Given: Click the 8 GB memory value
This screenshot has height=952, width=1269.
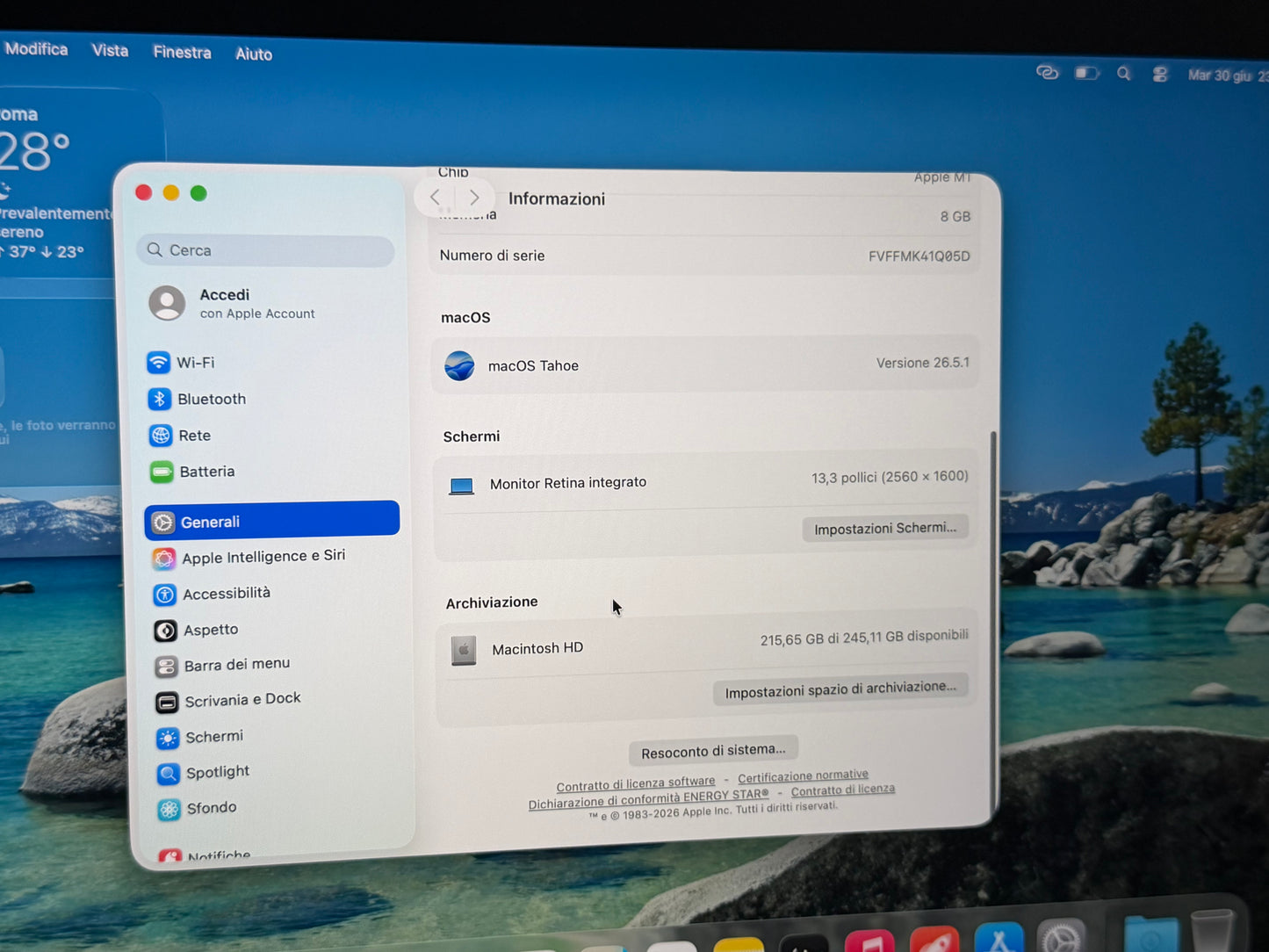Looking at the screenshot, I should click(x=955, y=216).
